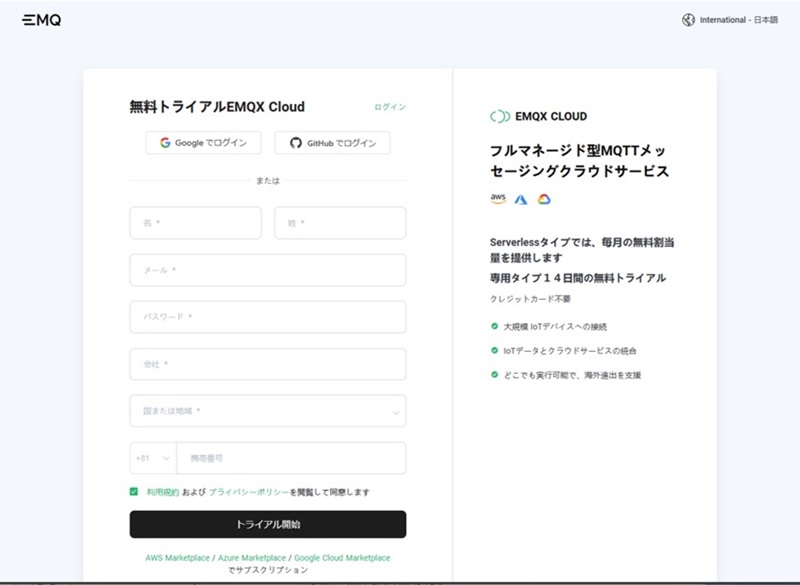Click the Google G logo icon

[x=165, y=143]
